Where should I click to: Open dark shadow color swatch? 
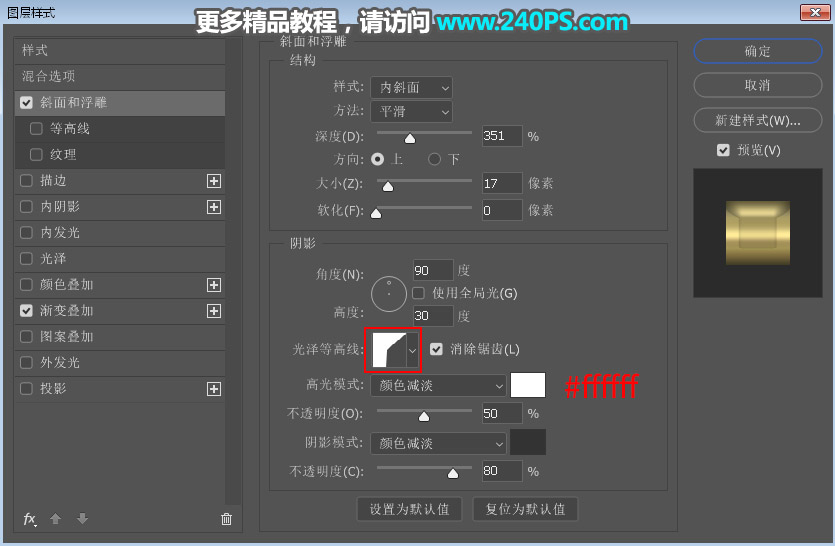coord(528,443)
